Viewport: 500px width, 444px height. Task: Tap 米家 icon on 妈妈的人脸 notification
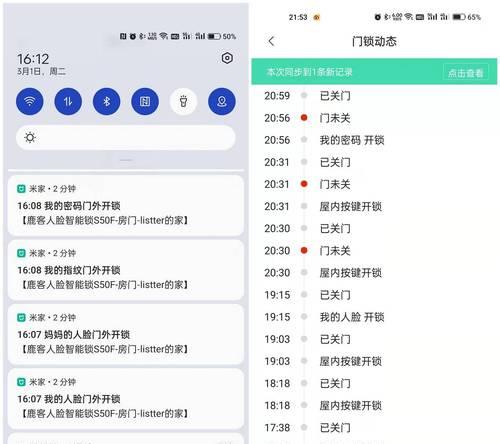tap(21, 318)
